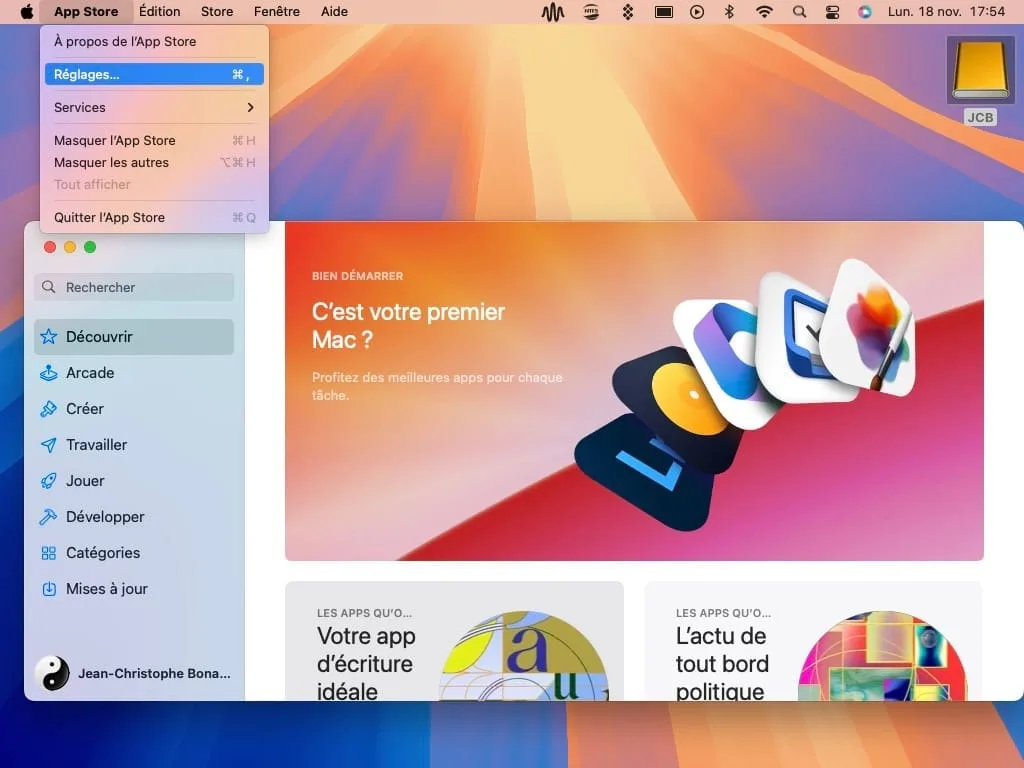
Task: Open the Aide menu
Action: point(334,12)
